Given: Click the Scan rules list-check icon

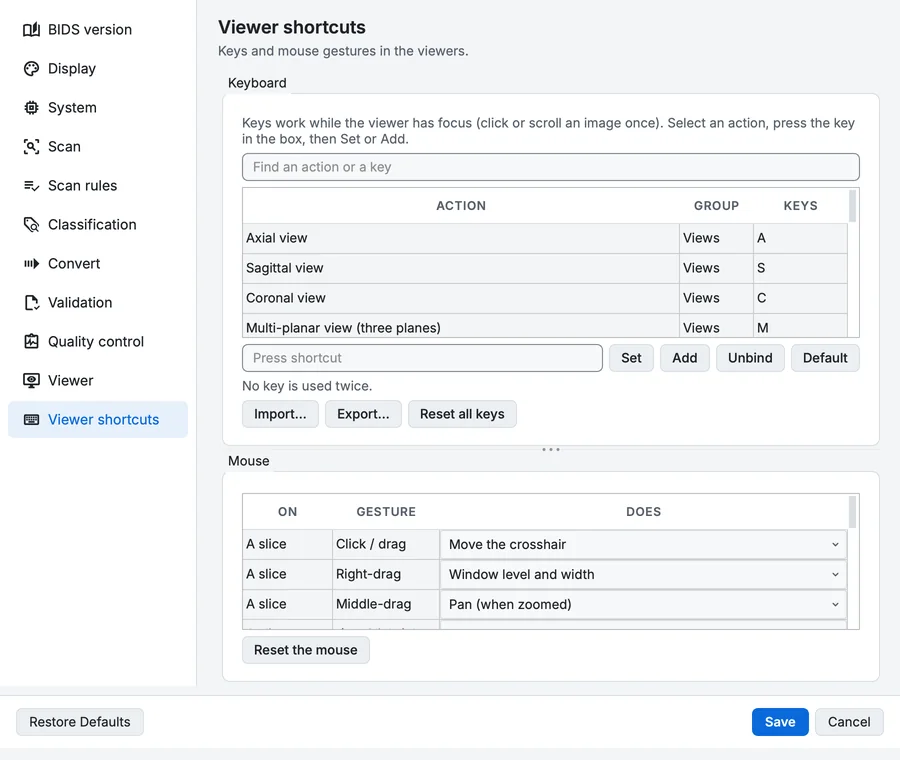Looking at the screenshot, I should (x=32, y=185).
